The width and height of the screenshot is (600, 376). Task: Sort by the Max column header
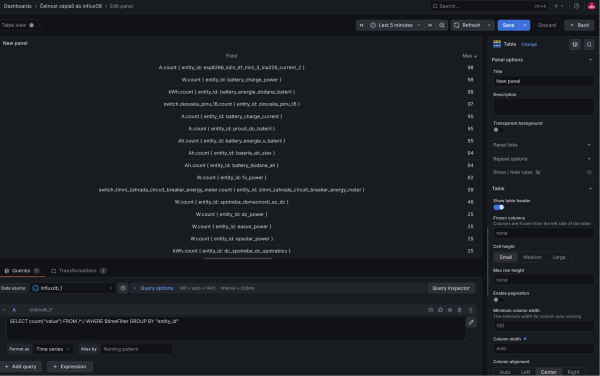tap(470, 56)
